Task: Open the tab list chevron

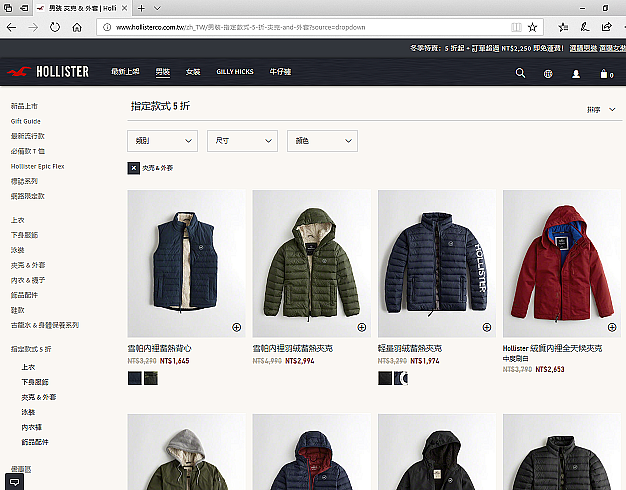Action: [x=157, y=8]
